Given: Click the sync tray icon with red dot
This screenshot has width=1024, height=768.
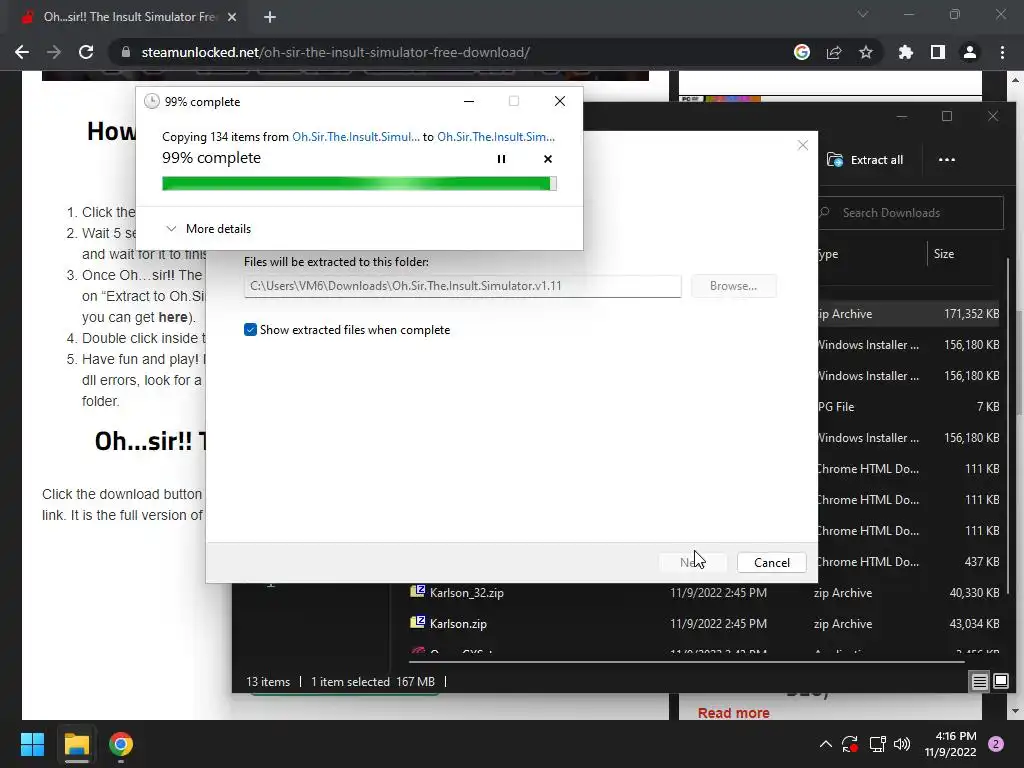Looking at the screenshot, I should point(850,744).
